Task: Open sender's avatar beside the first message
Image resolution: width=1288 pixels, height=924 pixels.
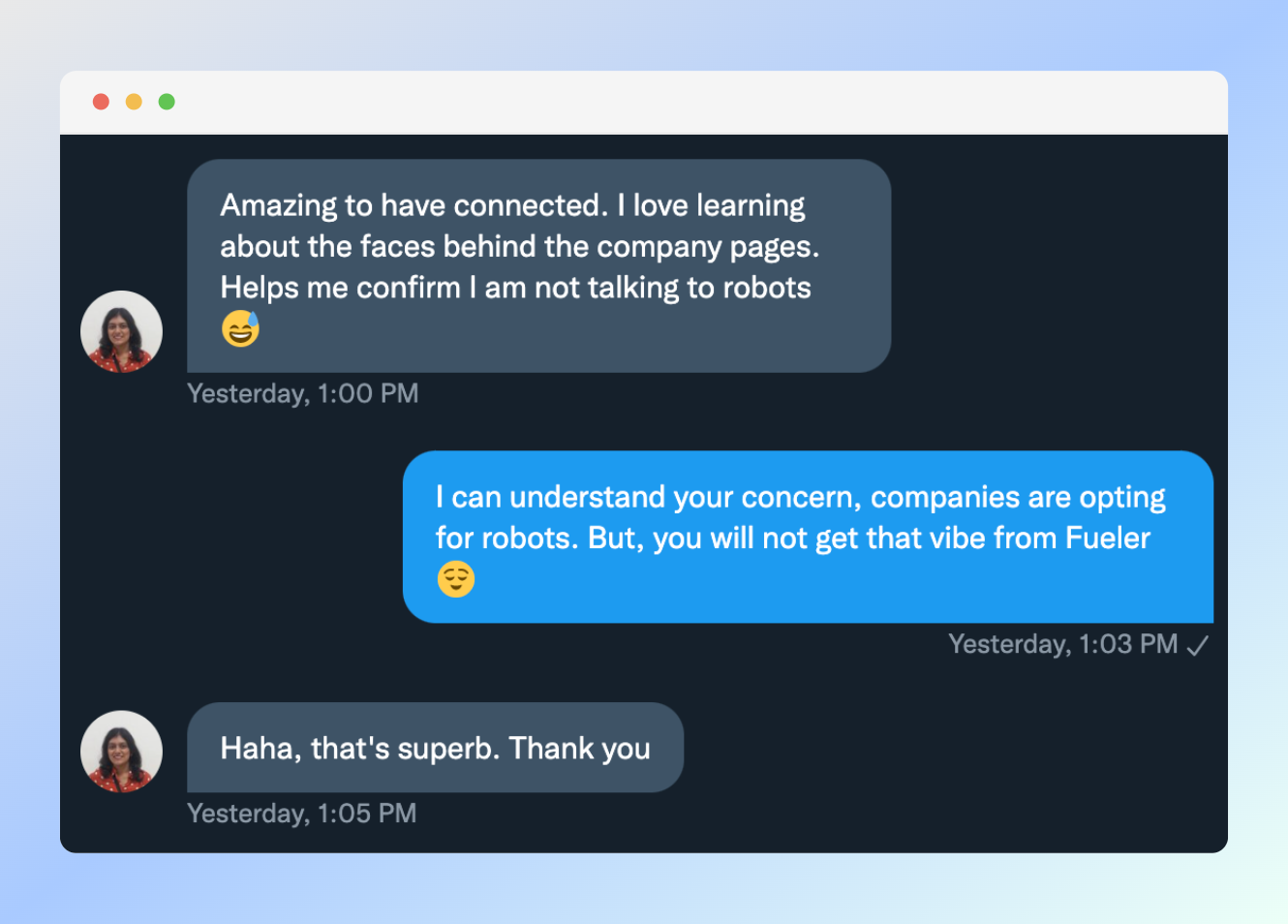Action: 121,331
